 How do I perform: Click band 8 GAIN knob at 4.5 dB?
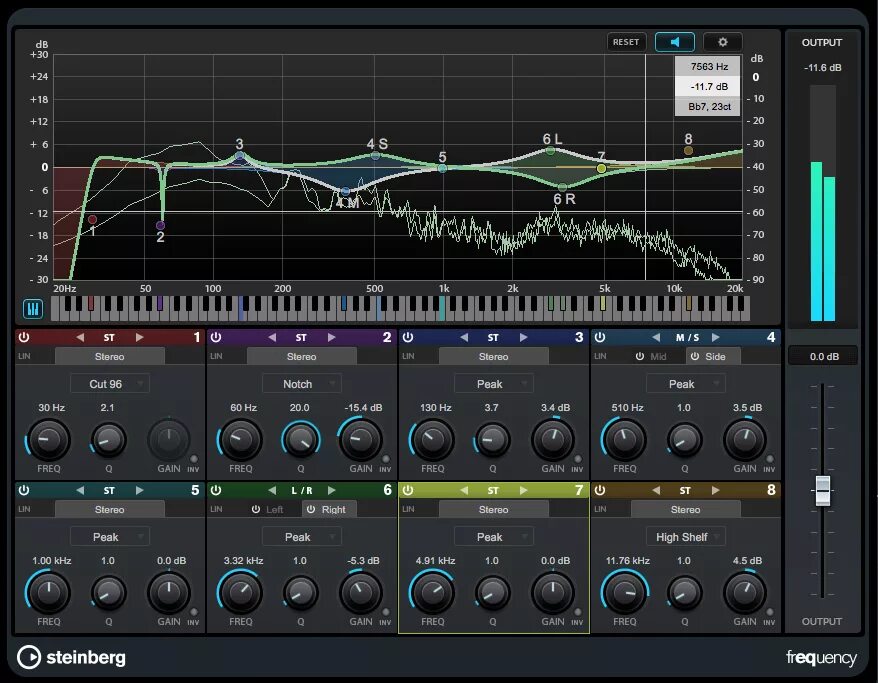(x=745, y=592)
